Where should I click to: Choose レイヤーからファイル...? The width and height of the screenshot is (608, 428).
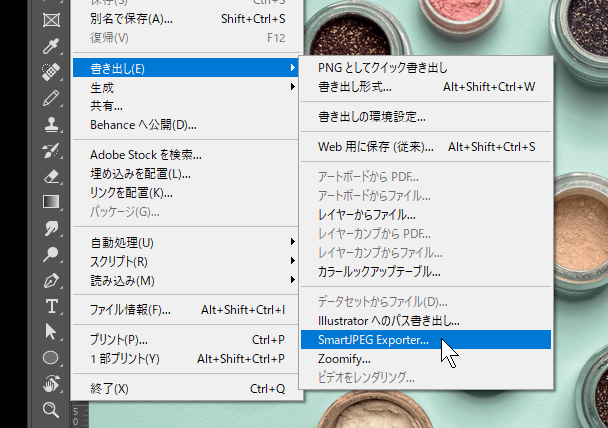pyautogui.click(x=426, y=215)
